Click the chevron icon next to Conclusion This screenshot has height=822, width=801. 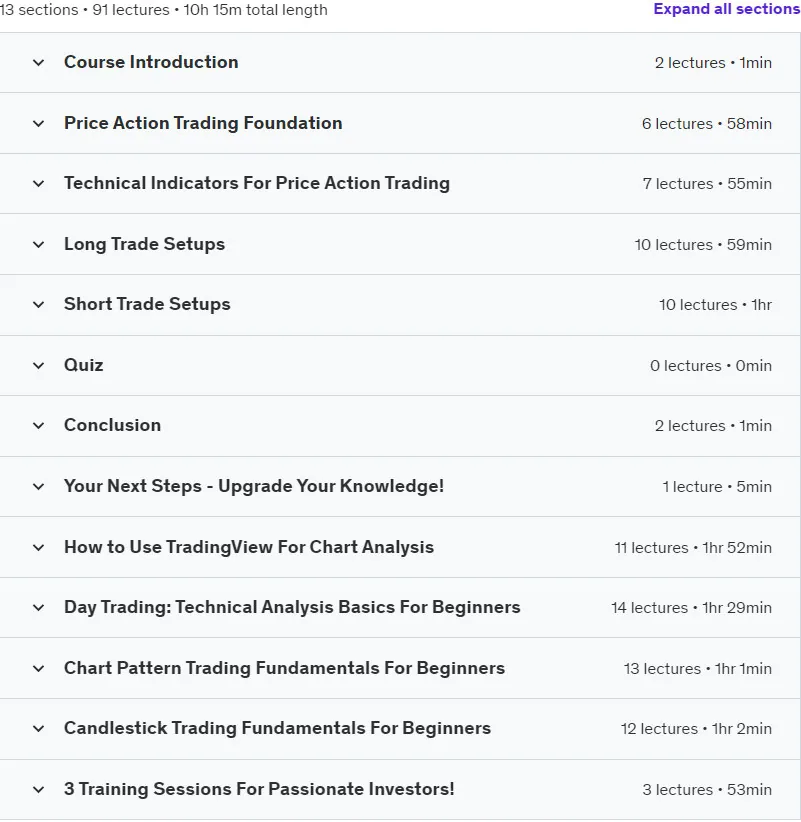[38, 426]
